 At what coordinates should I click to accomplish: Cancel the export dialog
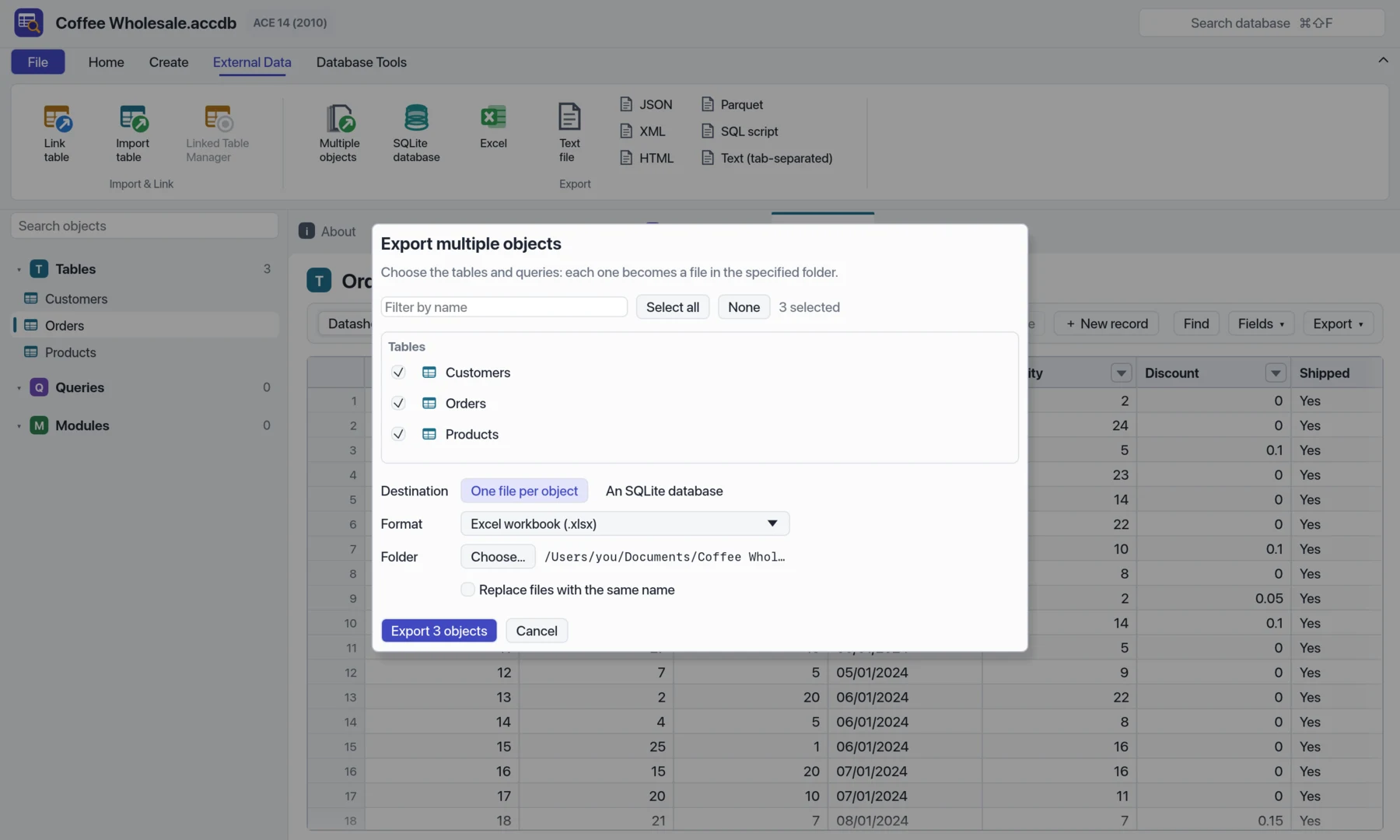coord(537,631)
